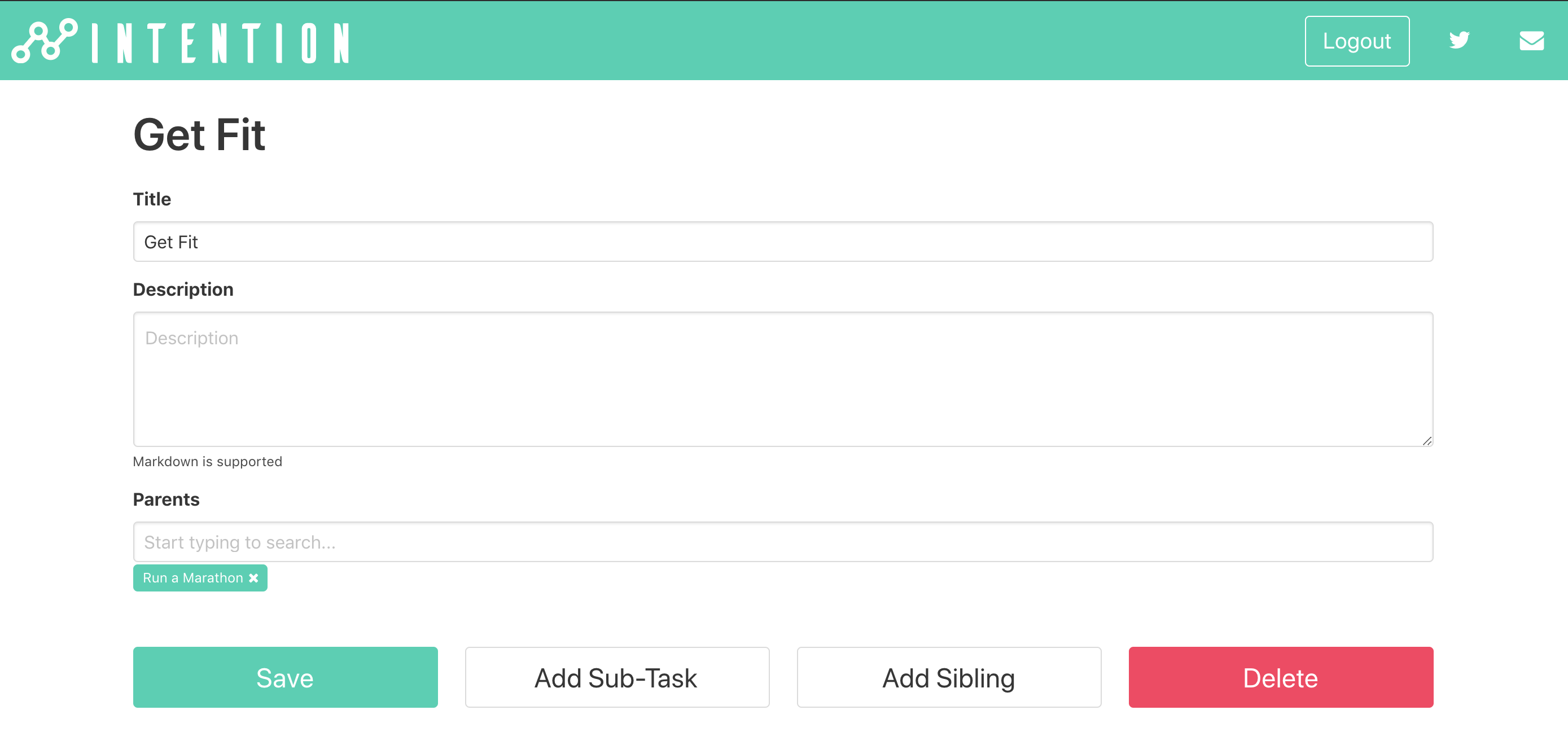Click the Description field label
Image resolution: width=1568 pixels, height=745 pixels.
183,289
